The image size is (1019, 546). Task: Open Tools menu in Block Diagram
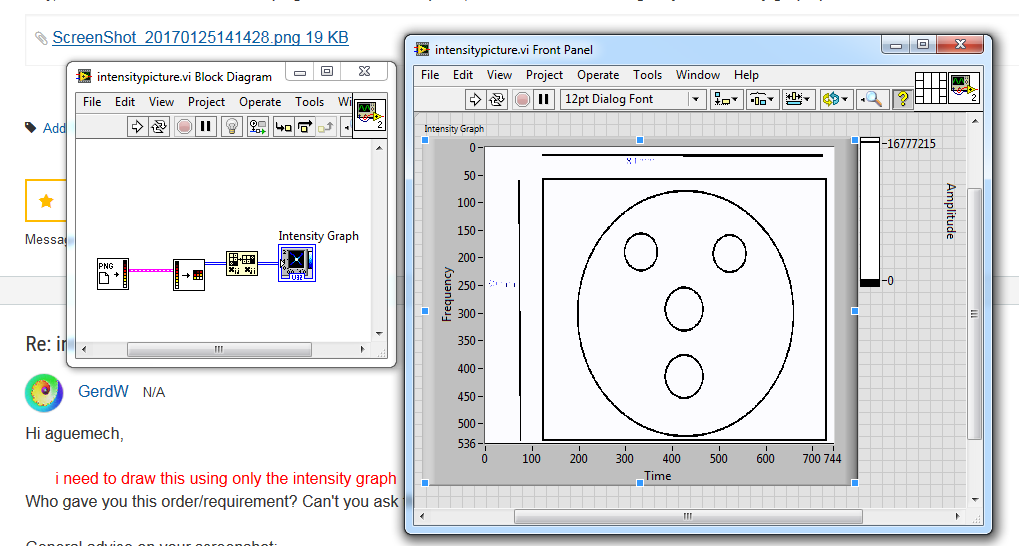point(309,102)
